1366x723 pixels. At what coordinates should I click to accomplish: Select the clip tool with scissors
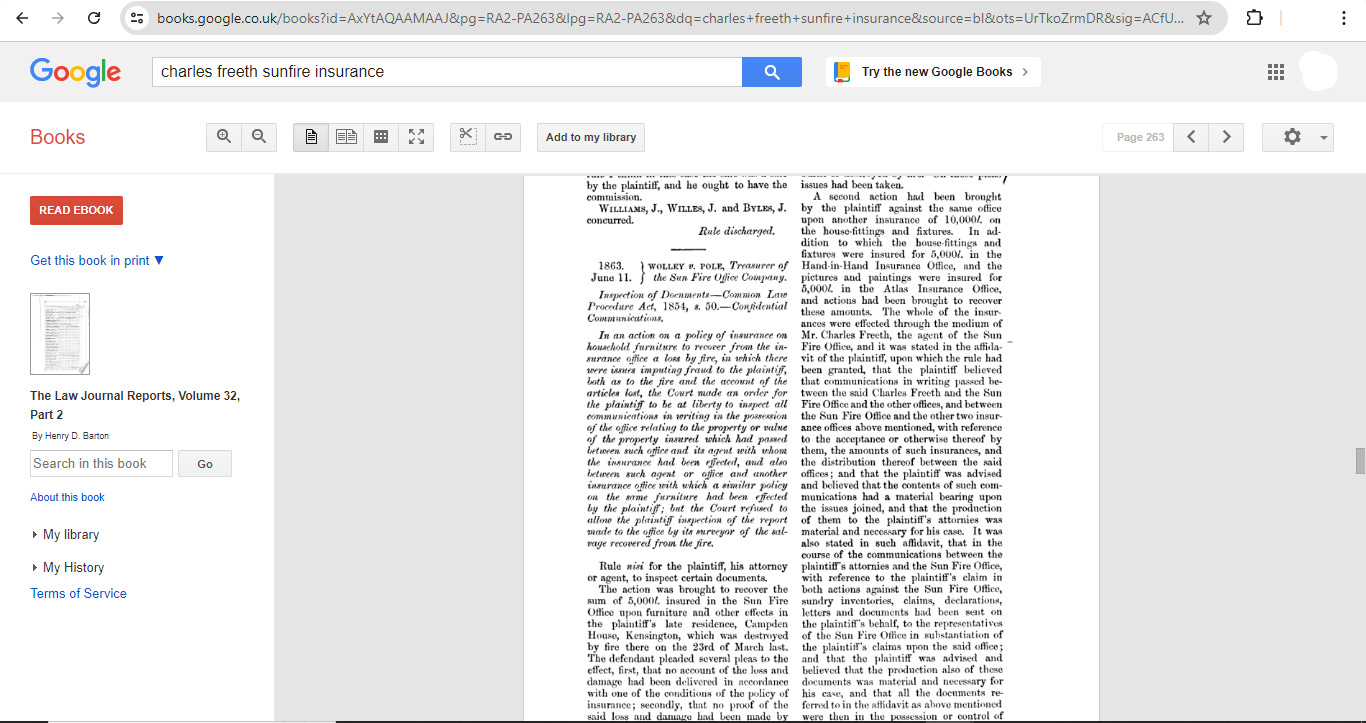468,137
